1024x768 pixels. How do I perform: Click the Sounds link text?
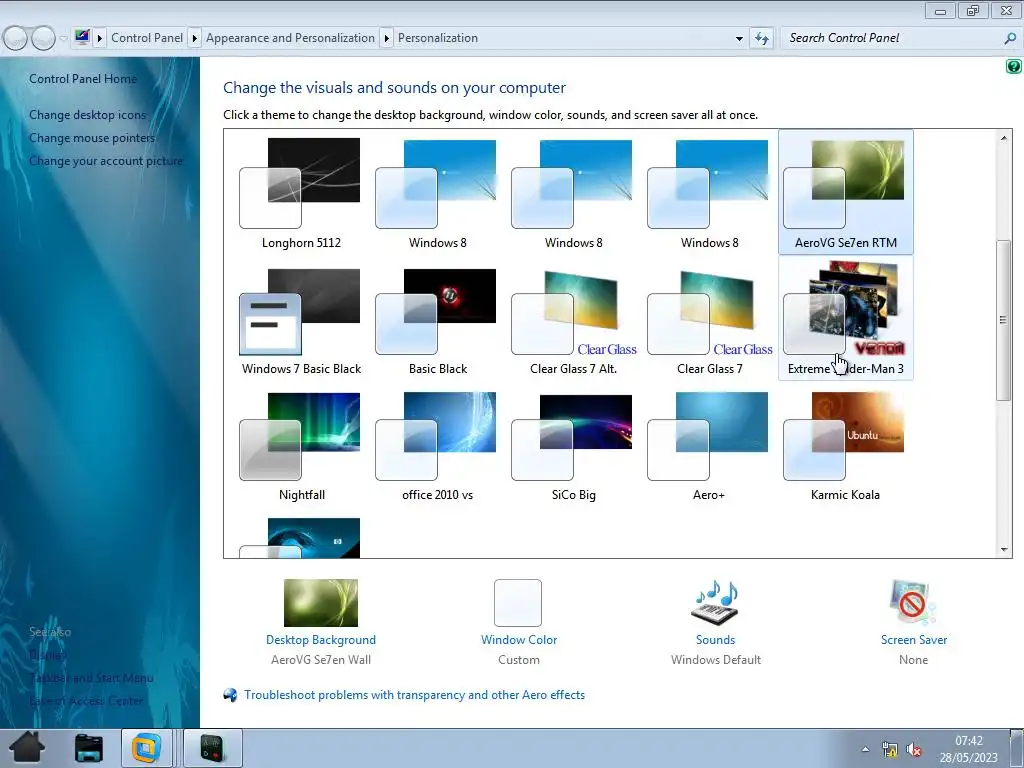point(715,640)
